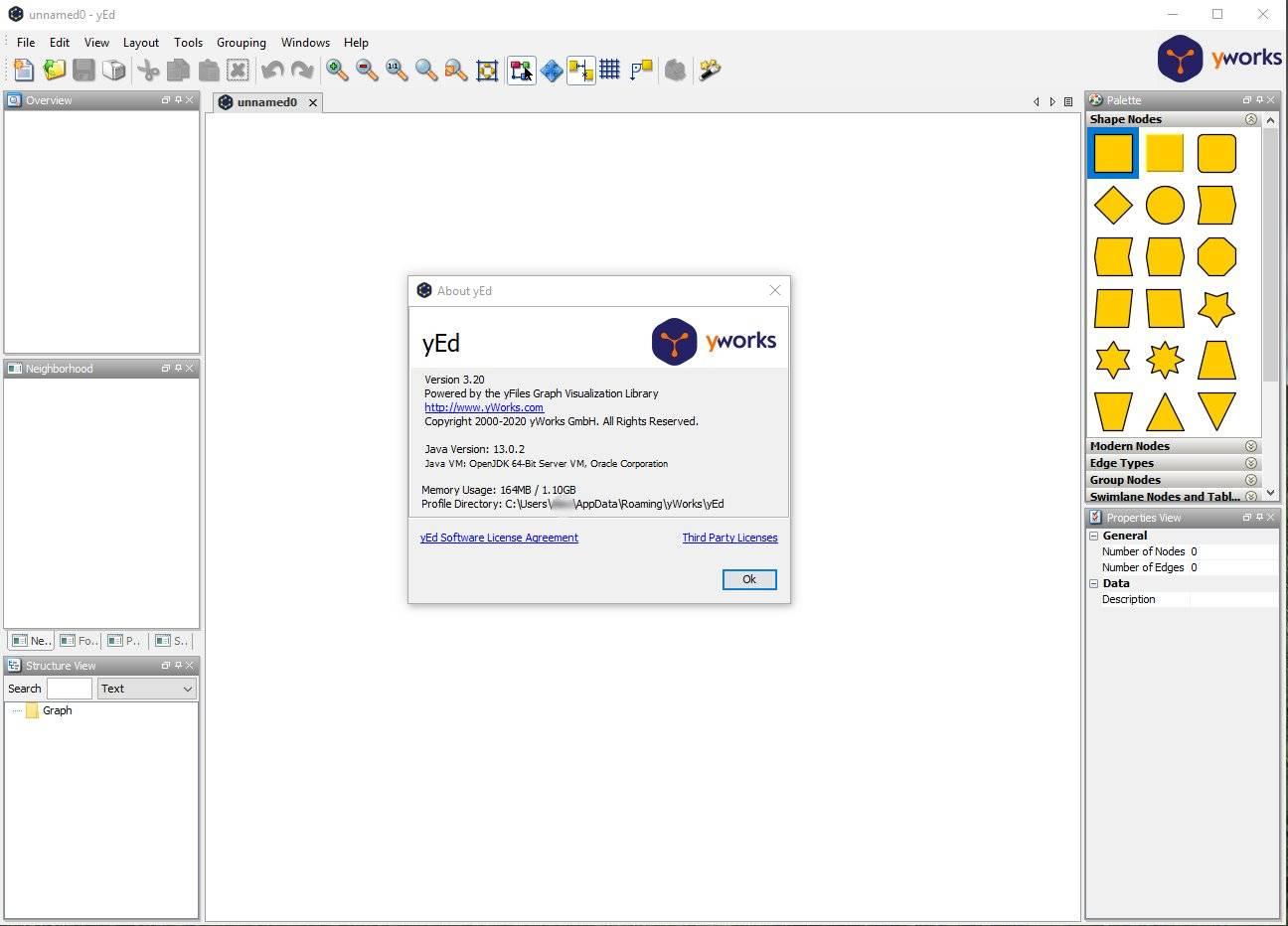1288x926 pixels.
Task: Open the Edit menu
Action: 60,43
